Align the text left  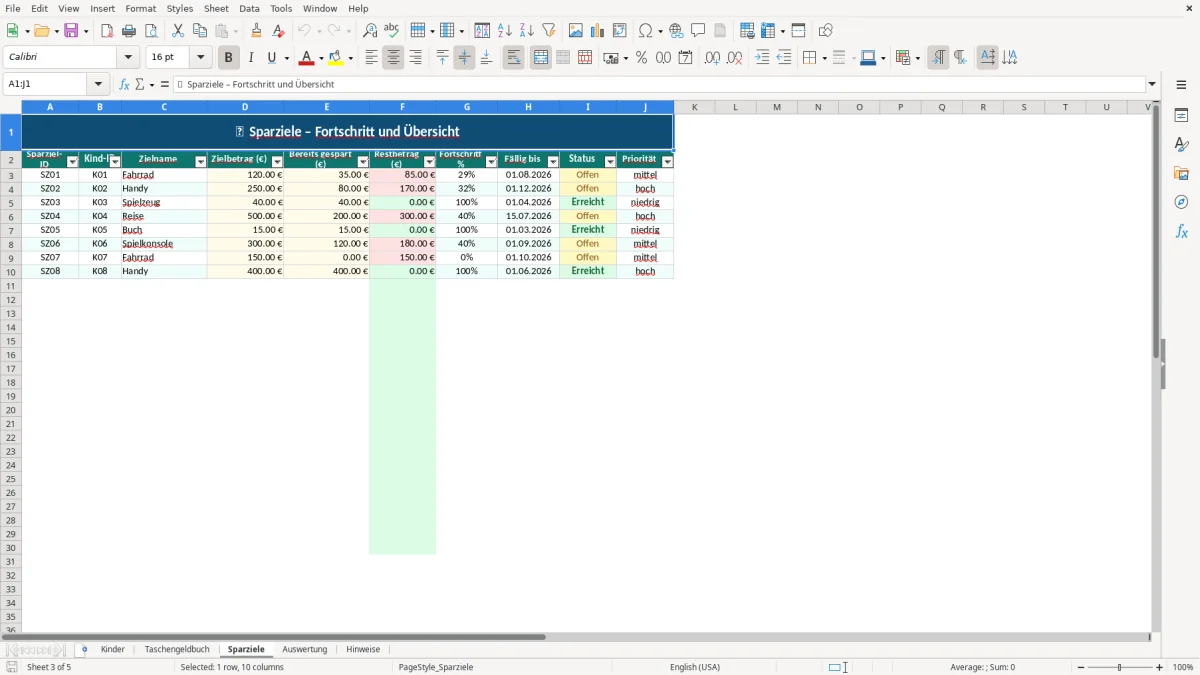tap(371, 58)
